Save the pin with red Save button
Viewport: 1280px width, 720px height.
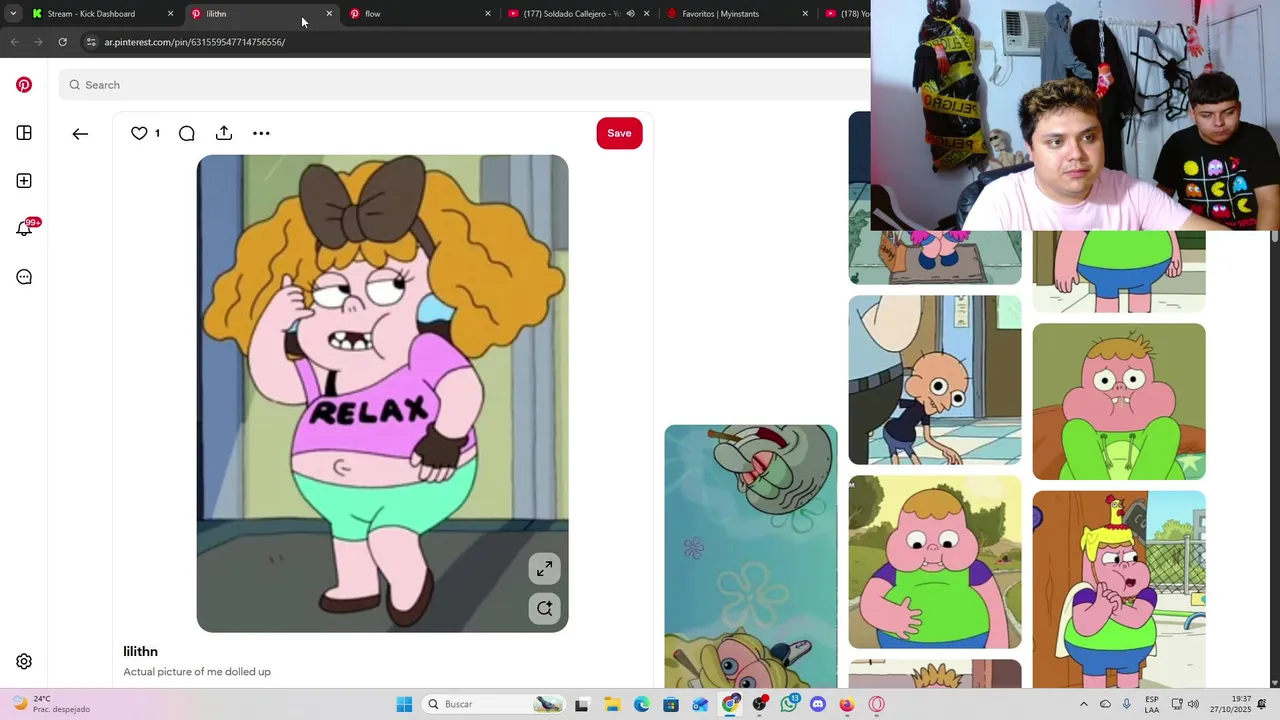click(x=619, y=133)
